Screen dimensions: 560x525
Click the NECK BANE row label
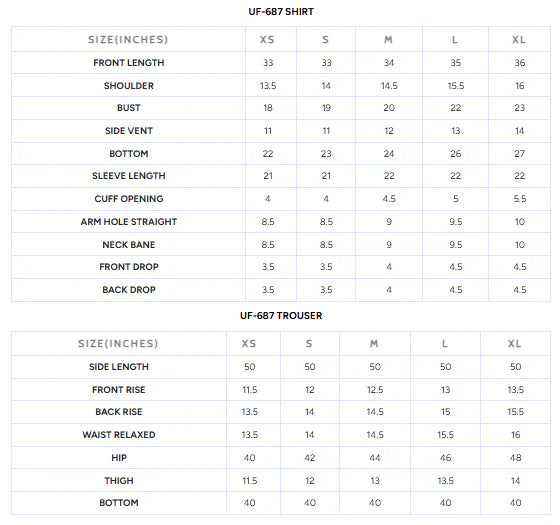click(129, 245)
